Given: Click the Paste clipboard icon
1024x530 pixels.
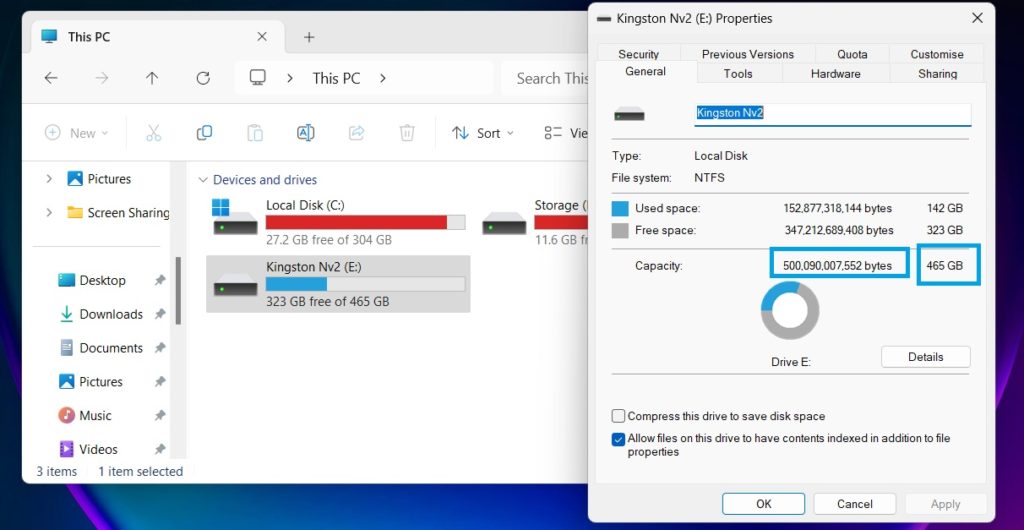Looking at the screenshot, I should point(255,133).
